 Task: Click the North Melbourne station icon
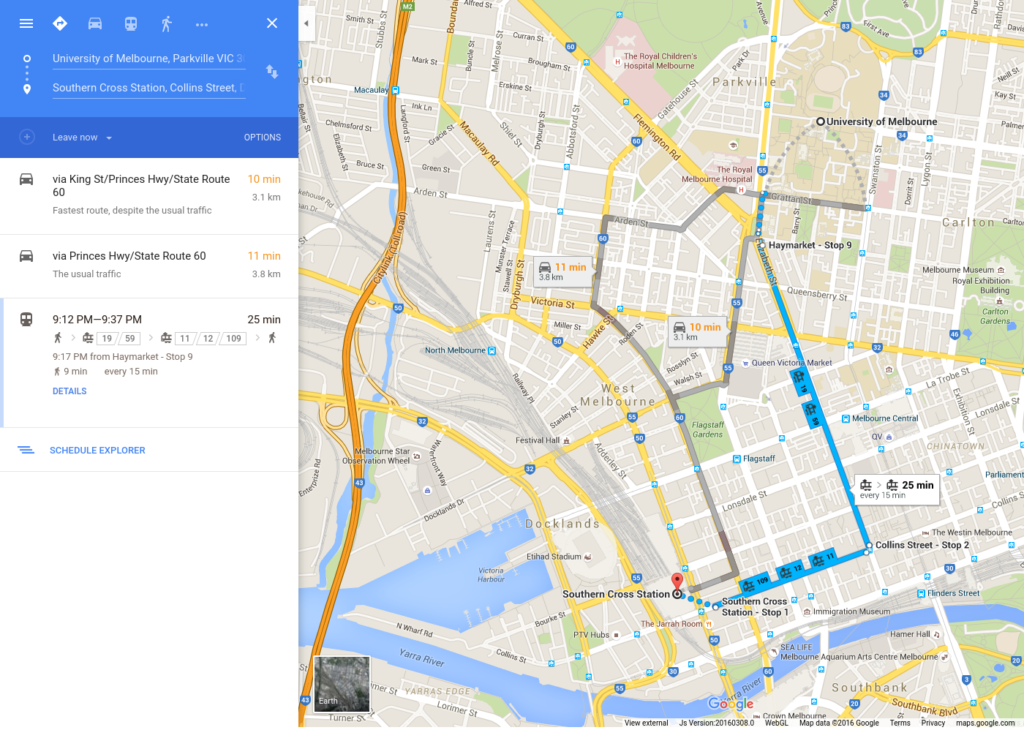(492, 351)
